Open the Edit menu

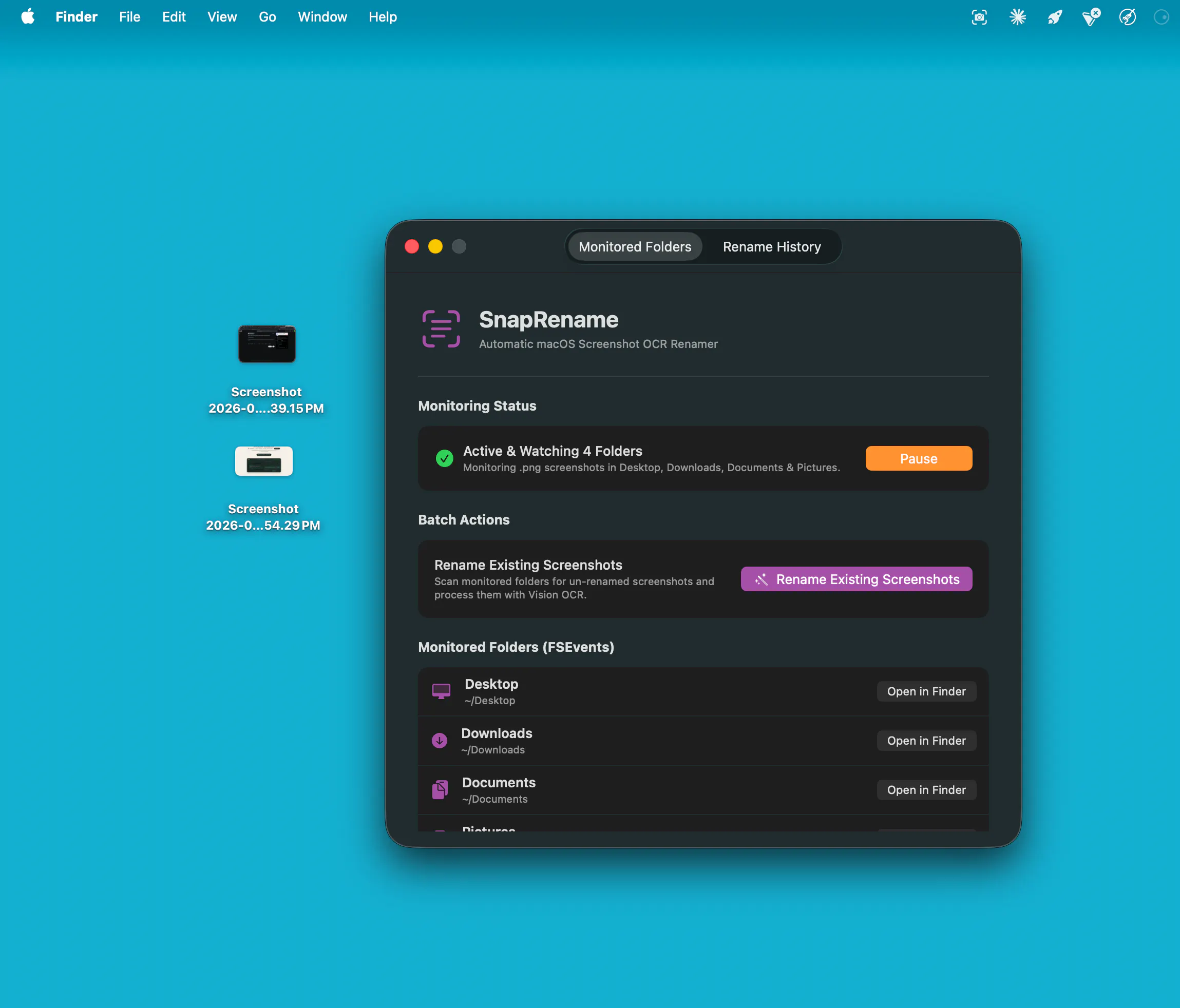(x=174, y=17)
